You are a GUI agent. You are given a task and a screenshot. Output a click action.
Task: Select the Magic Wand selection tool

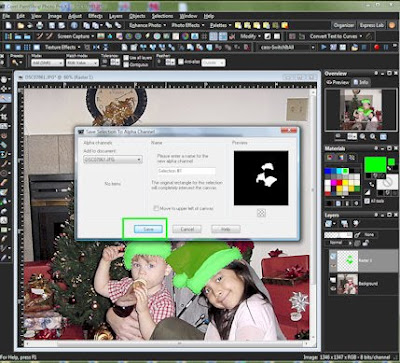point(4,98)
